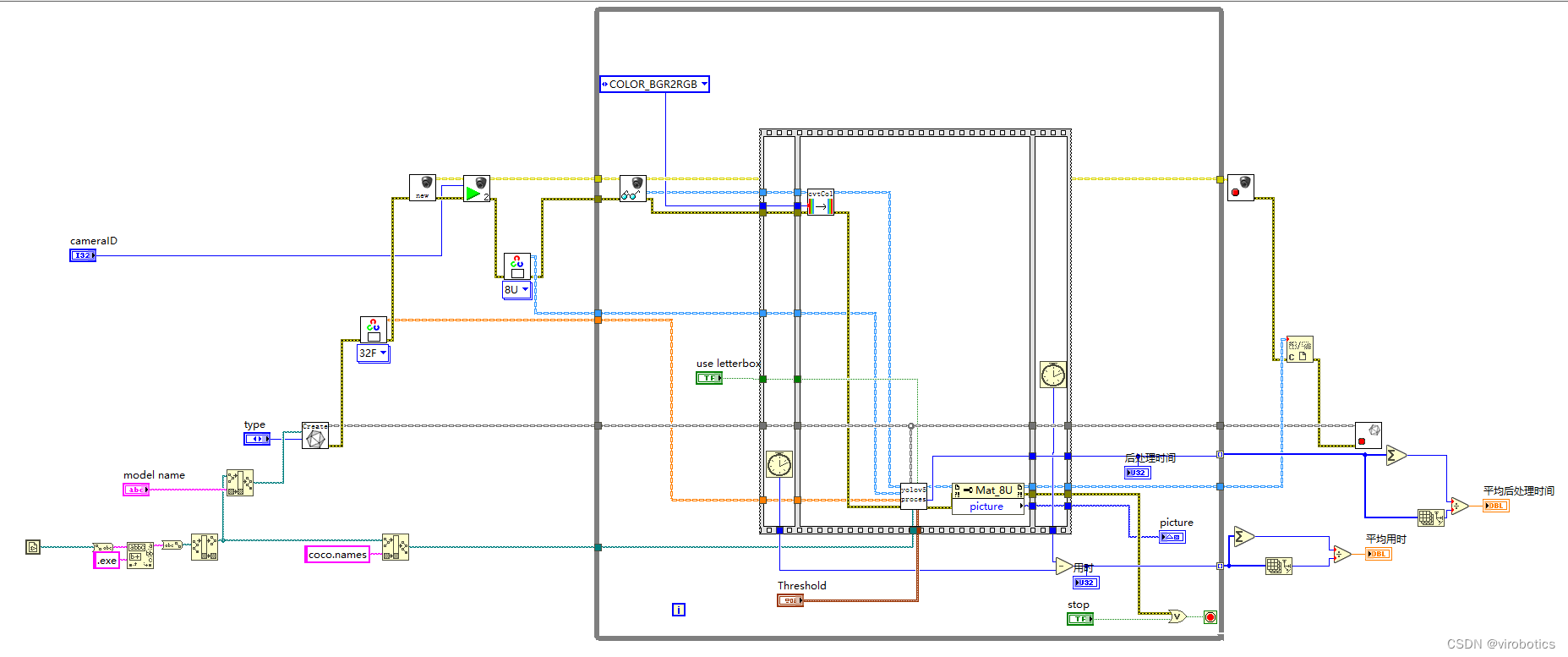The width and height of the screenshot is (1568, 657).
Task: Click the camera new node
Action: point(423,188)
